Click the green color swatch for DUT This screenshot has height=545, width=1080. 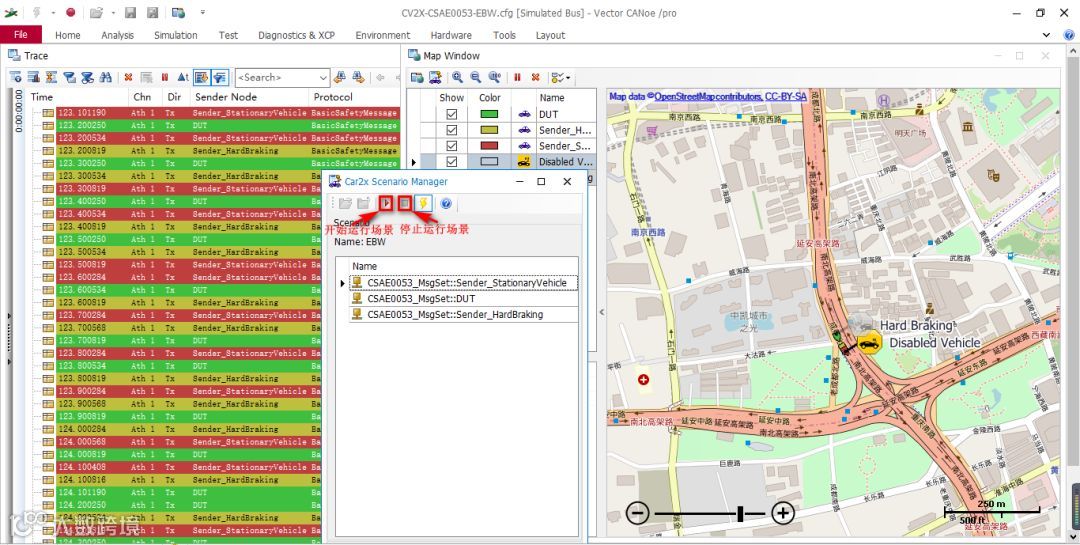[489, 114]
